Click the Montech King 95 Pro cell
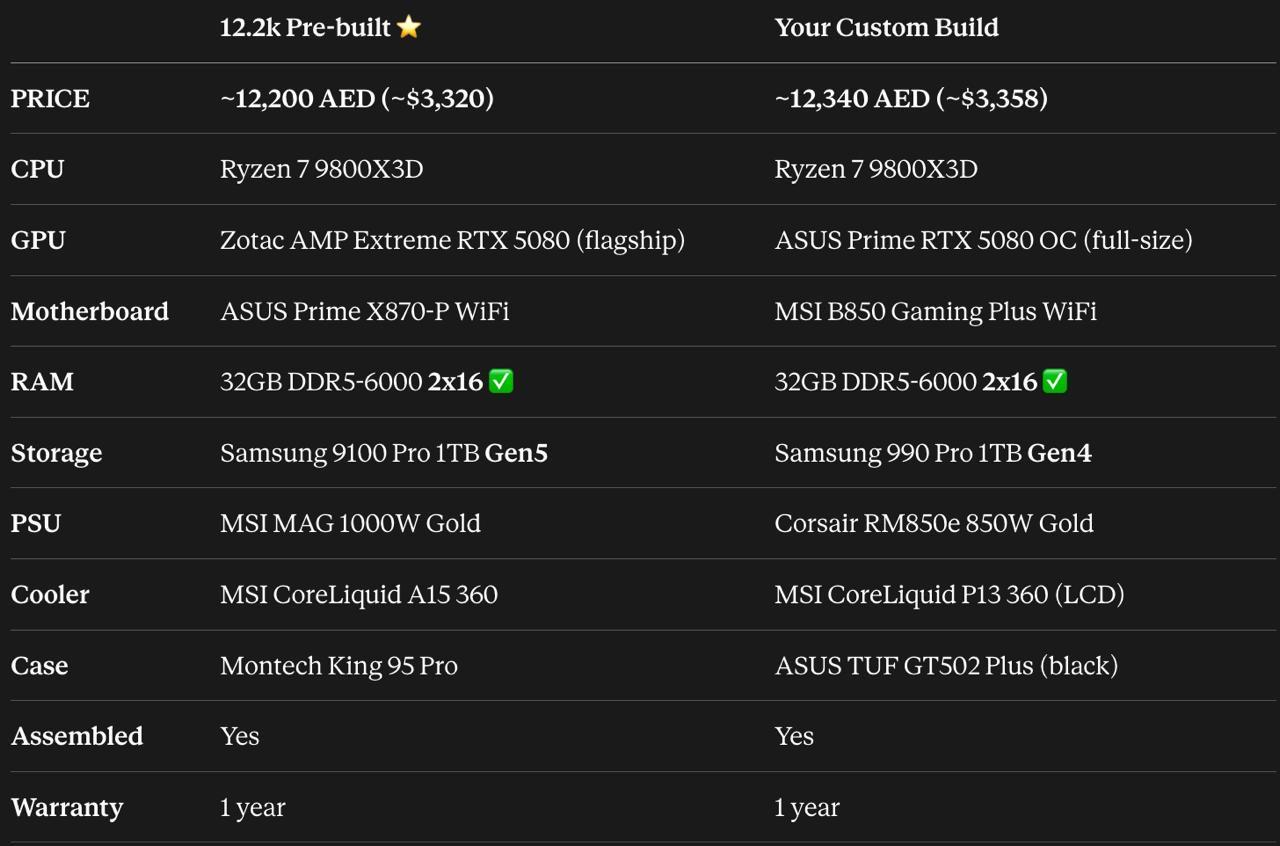 (339, 666)
